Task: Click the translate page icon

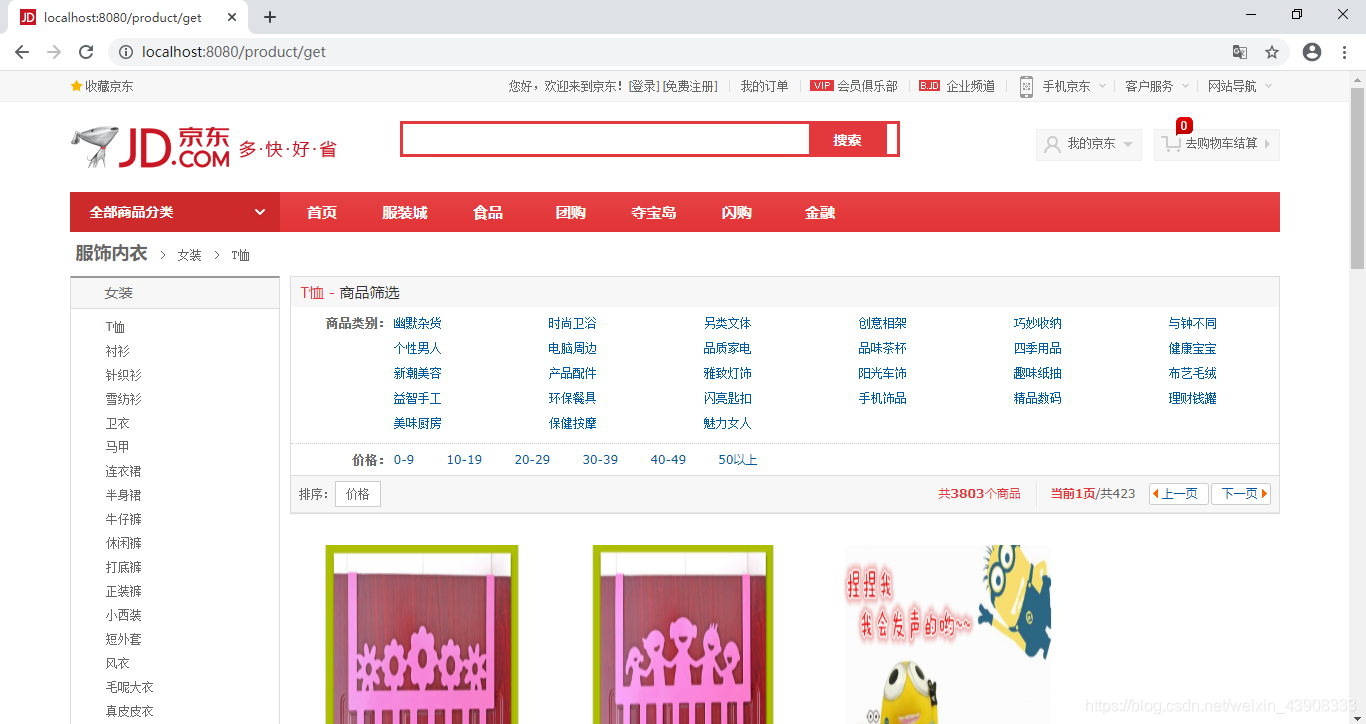Action: coord(1240,52)
